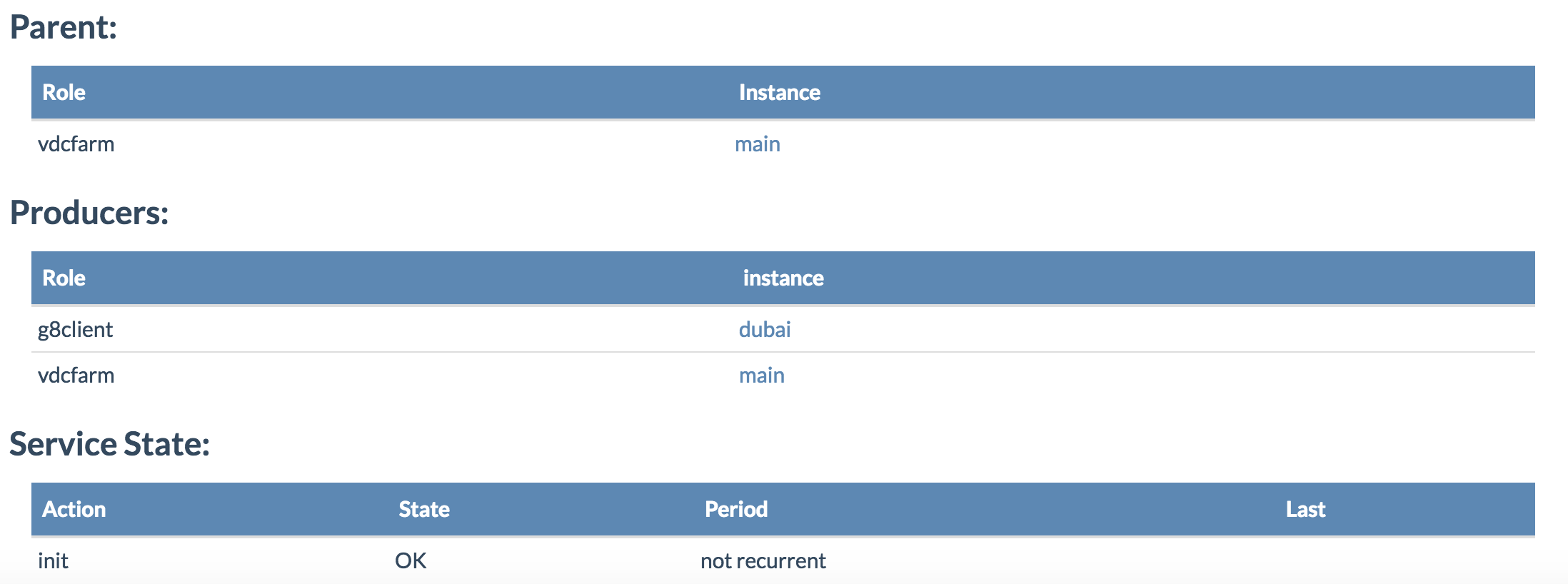Click the not recurrent period value

[x=763, y=561]
